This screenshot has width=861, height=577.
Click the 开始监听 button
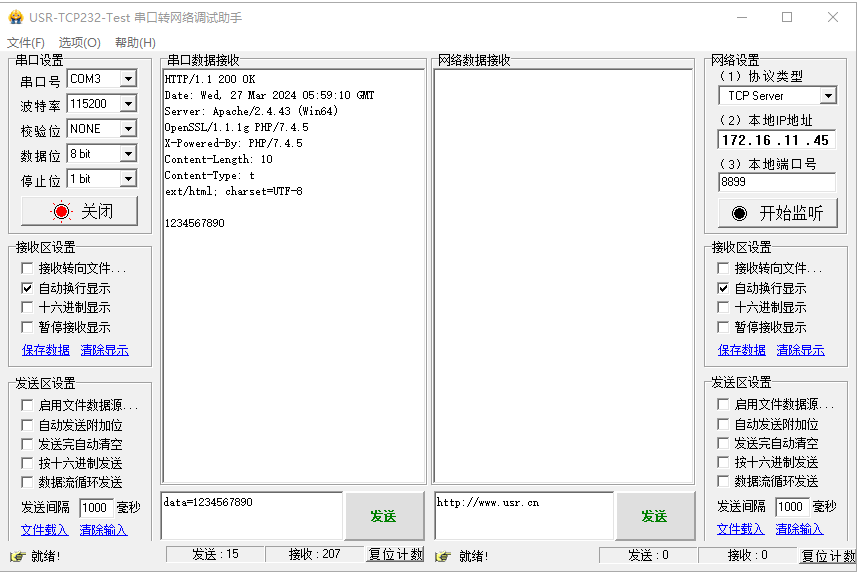778,214
